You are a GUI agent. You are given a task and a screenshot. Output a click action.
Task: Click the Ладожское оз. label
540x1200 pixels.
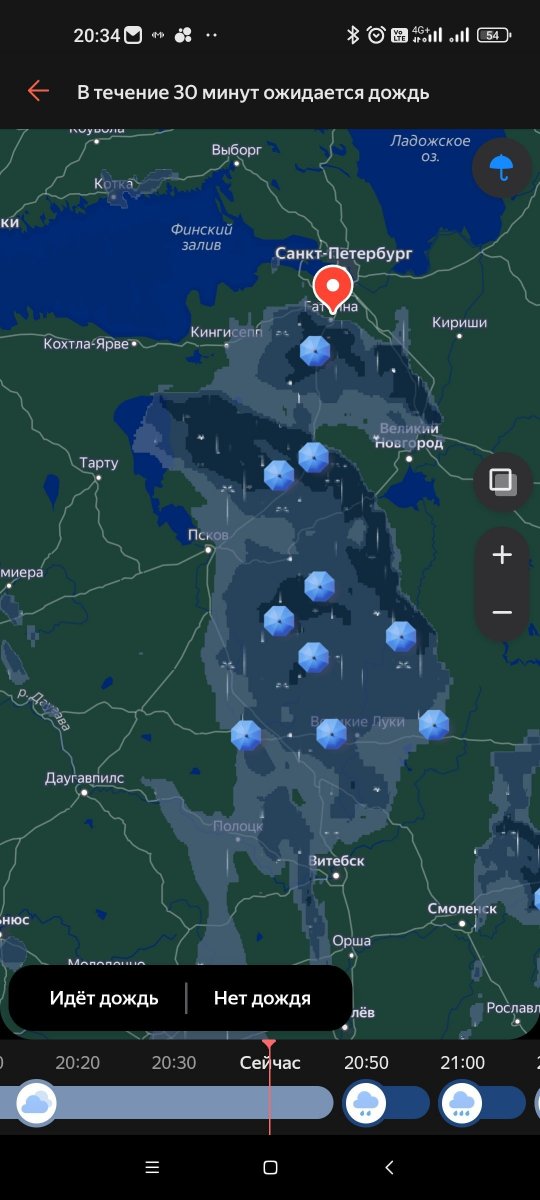430,149
